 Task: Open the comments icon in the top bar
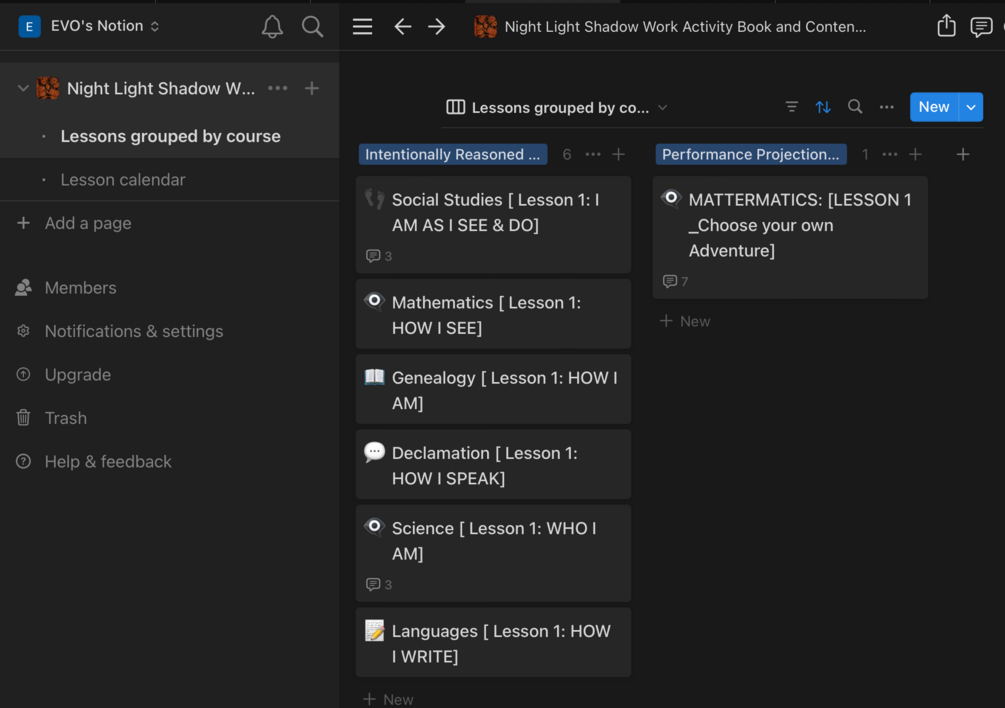pyautogui.click(x=981, y=27)
